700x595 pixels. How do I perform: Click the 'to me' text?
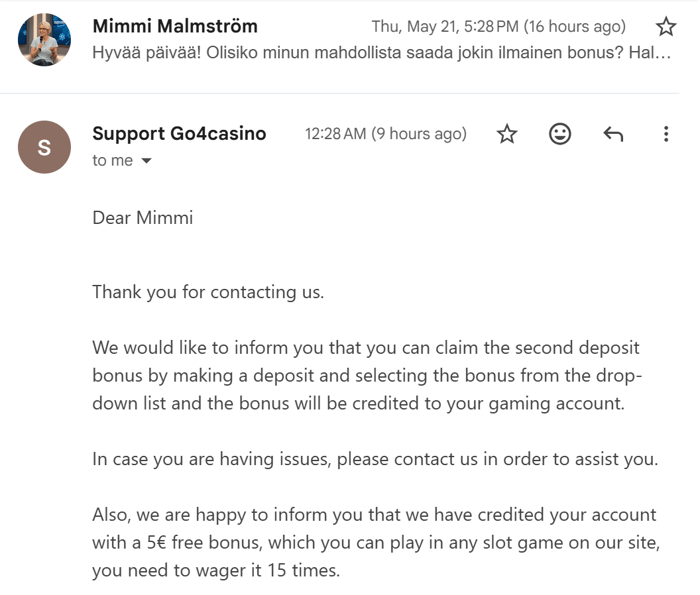(112, 161)
